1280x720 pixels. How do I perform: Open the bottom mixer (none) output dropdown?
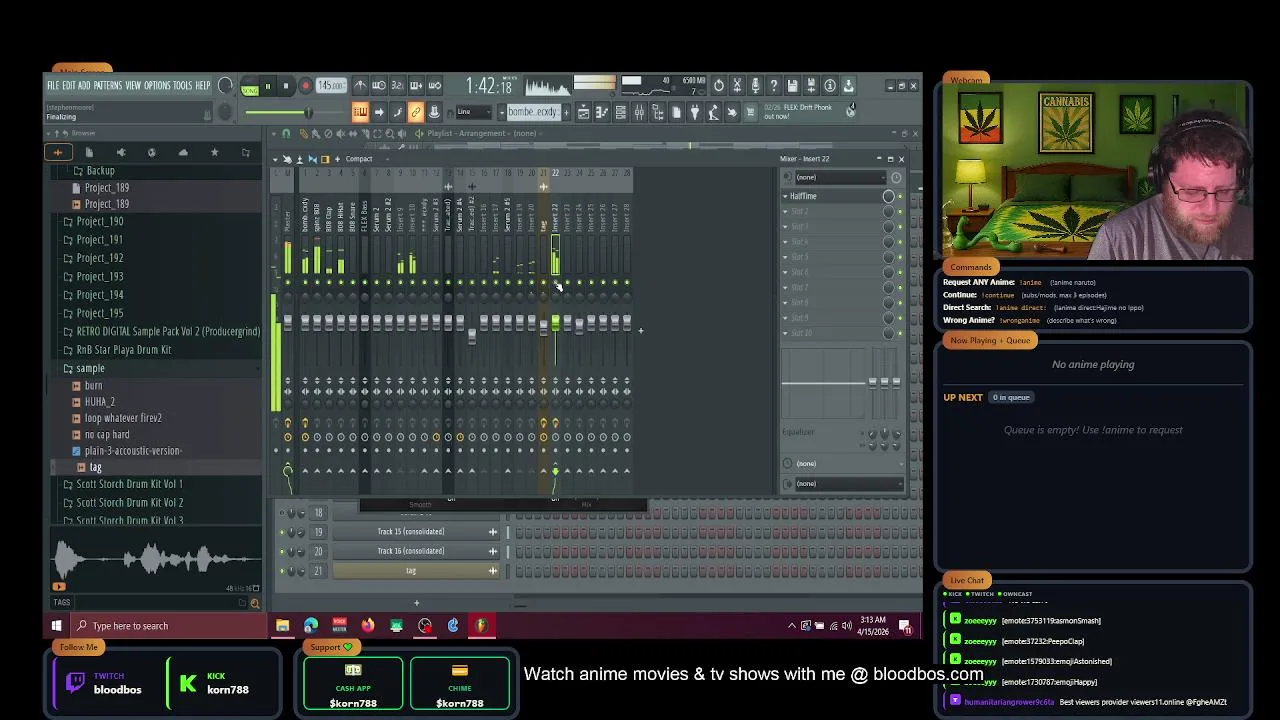pos(847,484)
